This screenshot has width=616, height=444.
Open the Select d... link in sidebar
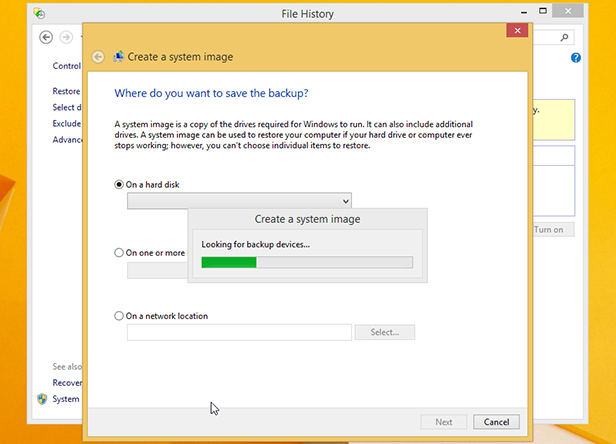click(x=67, y=107)
